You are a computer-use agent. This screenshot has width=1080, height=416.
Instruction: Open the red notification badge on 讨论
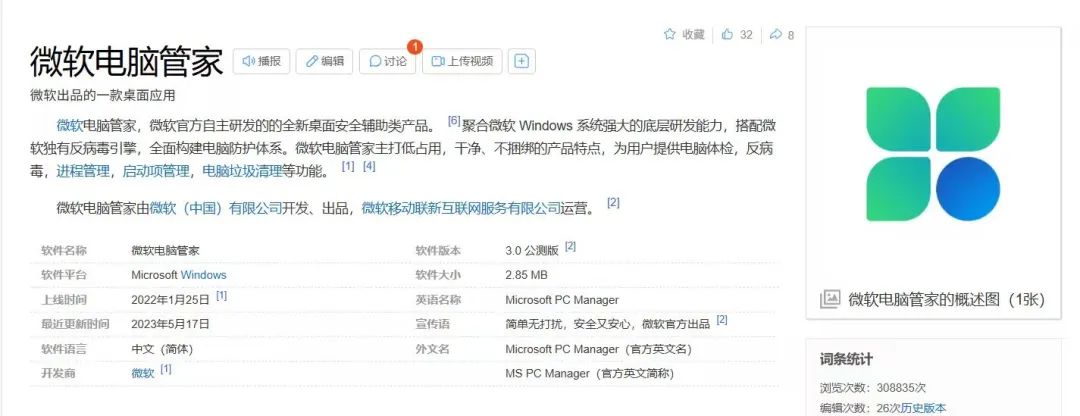[415, 47]
